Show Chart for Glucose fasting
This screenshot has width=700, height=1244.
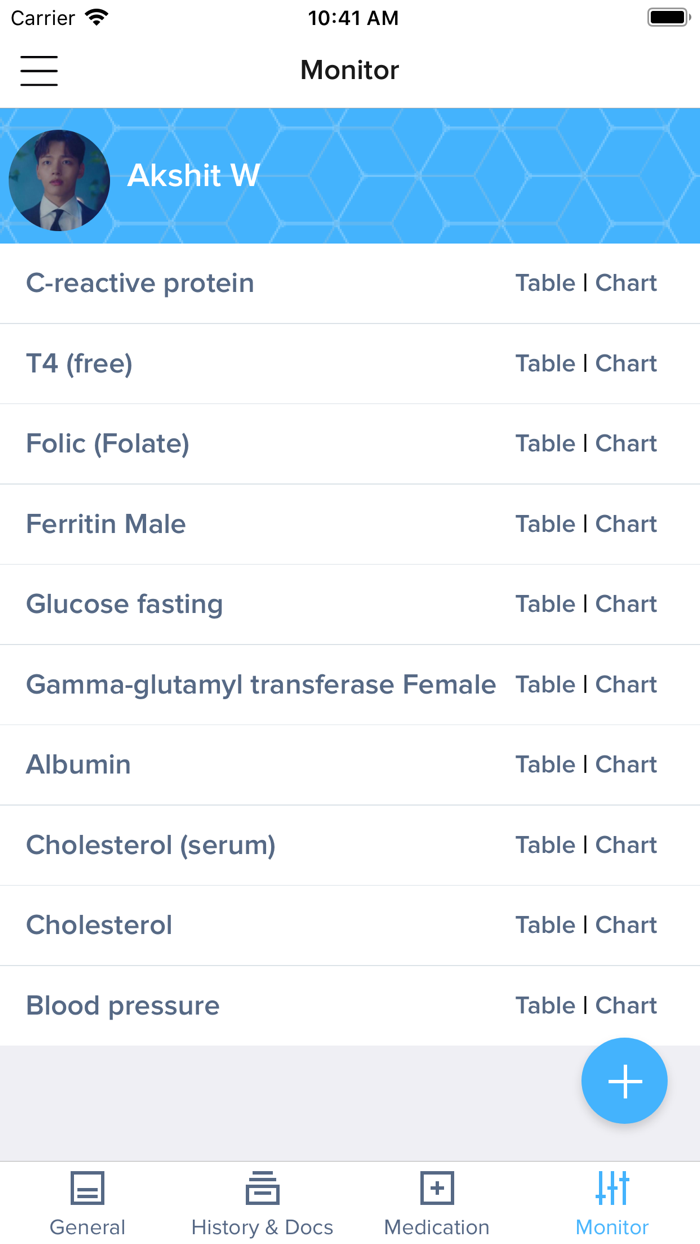click(x=626, y=604)
